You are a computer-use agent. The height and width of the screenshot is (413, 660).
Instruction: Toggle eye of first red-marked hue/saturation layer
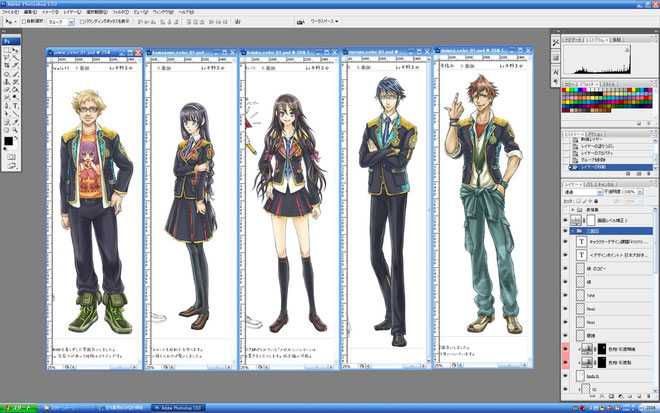point(565,349)
